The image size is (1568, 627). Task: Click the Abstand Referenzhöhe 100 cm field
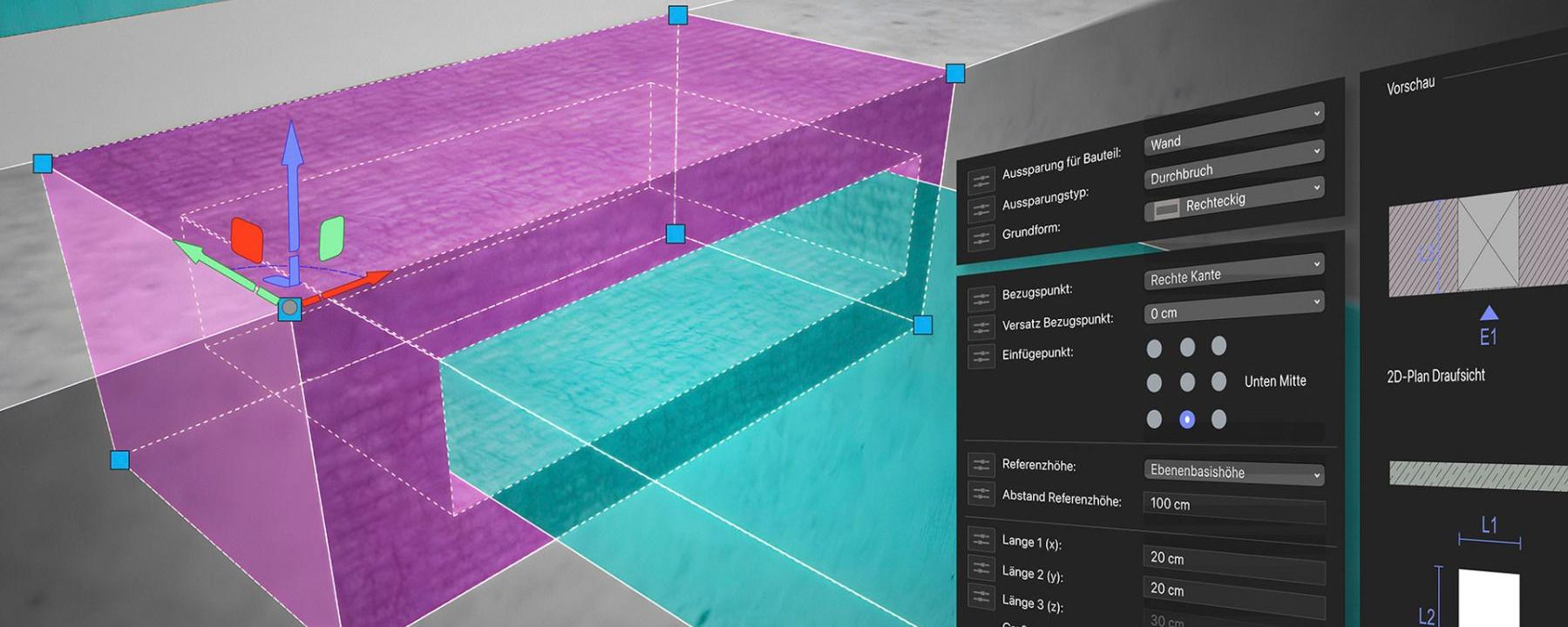tap(1232, 506)
